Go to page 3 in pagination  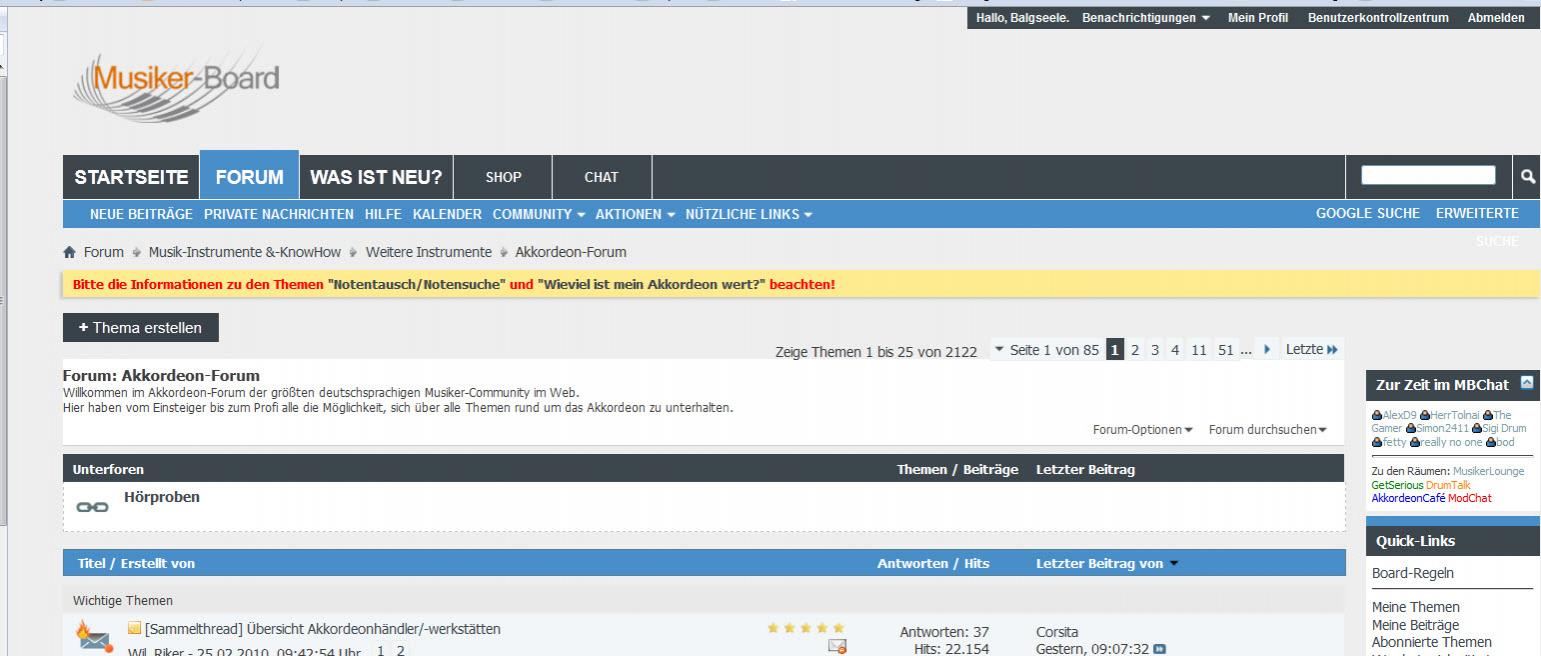[x=1155, y=350]
